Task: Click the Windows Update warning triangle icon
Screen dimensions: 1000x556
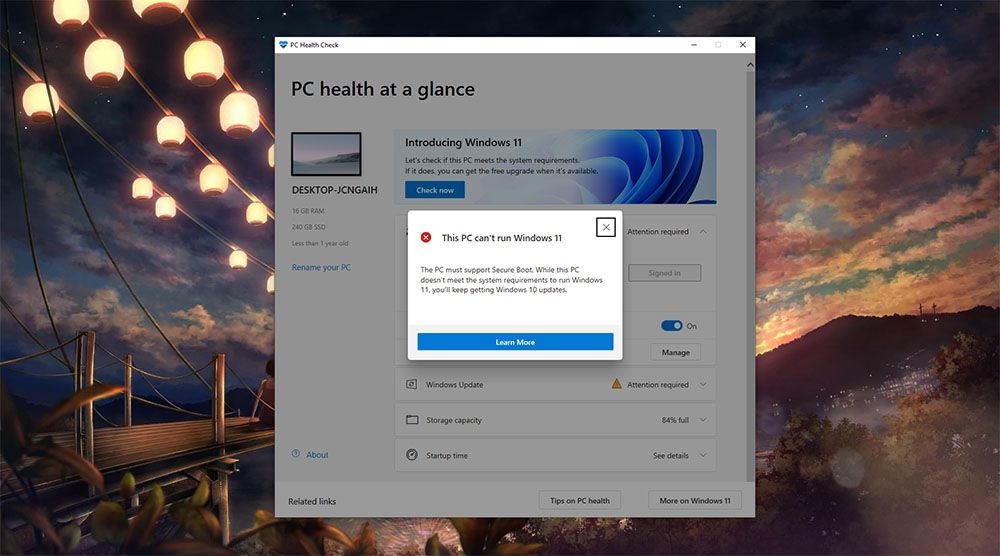Action: [616, 384]
